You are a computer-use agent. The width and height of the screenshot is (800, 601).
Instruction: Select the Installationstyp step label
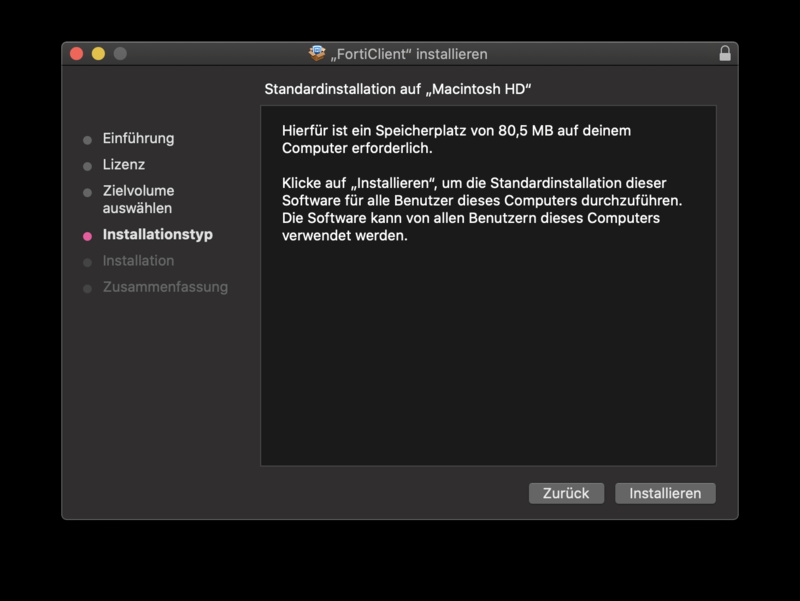coord(158,234)
